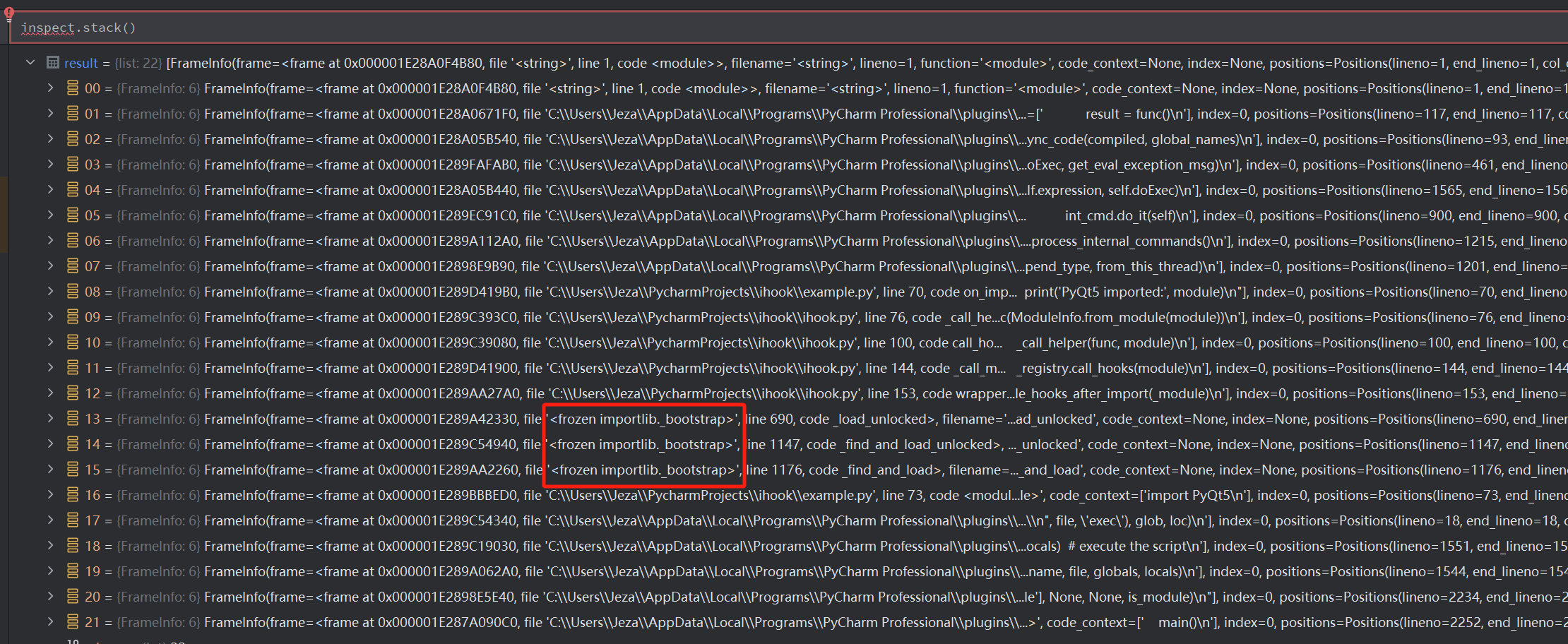Expand frame entry 14
The image size is (1568, 644).
(50, 444)
